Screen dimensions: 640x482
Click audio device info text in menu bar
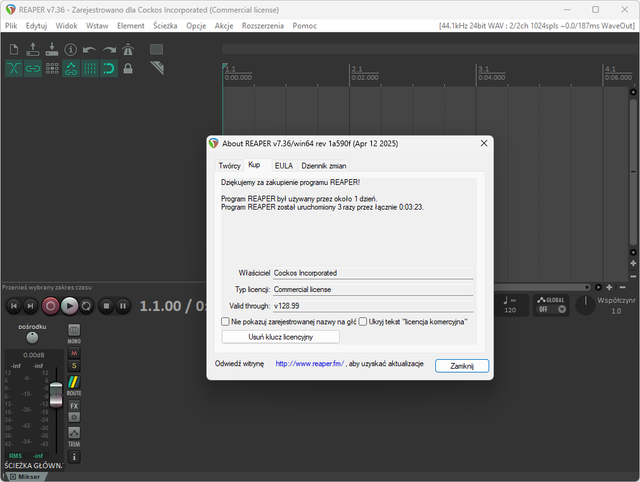click(537, 26)
